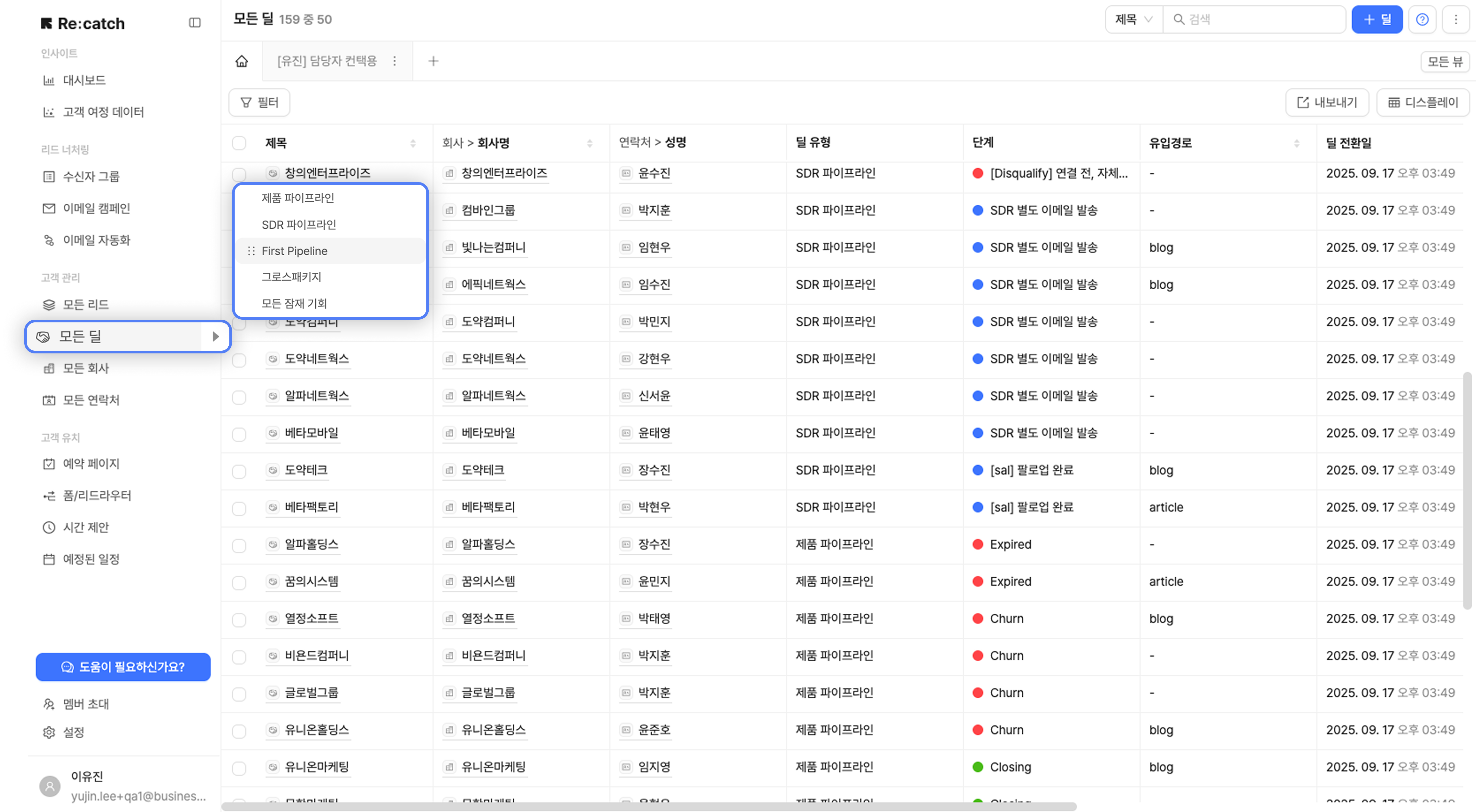Viewport: 1476px width, 812px height.
Task: Open the 대시보드 dashboard icon
Action: click(49, 80)
